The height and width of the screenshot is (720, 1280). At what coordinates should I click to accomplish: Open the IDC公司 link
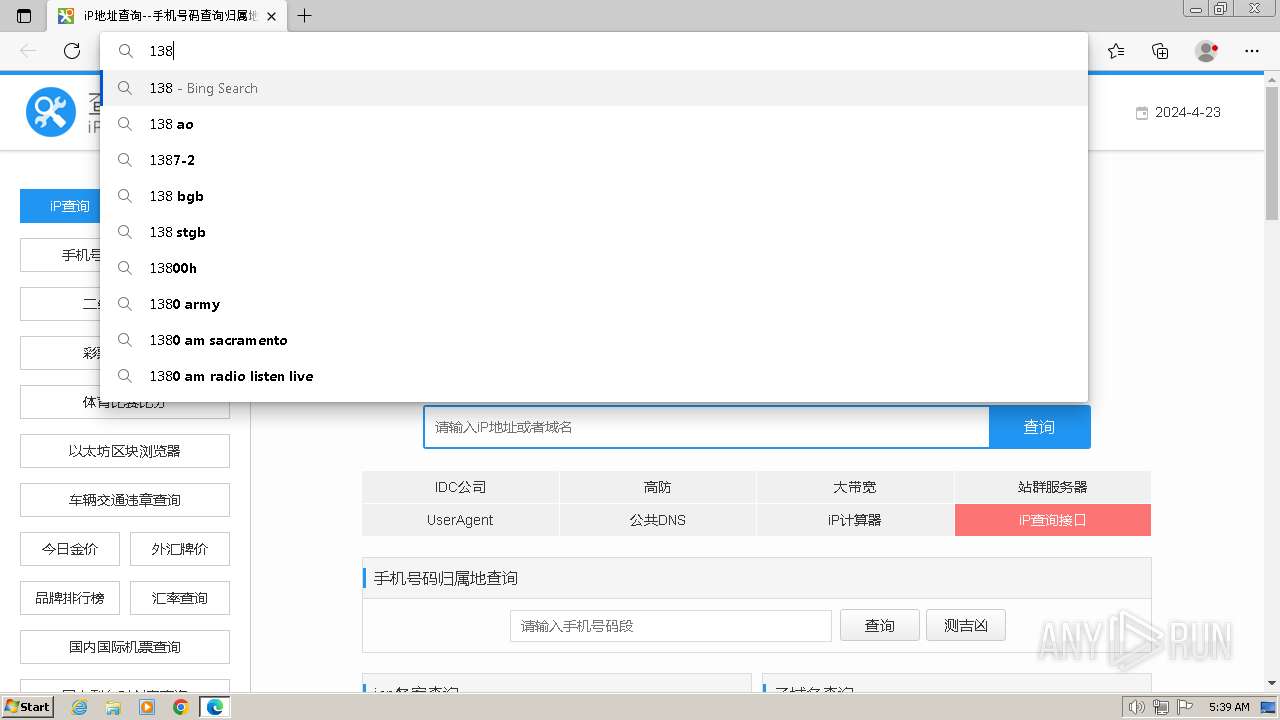point(460,487)
